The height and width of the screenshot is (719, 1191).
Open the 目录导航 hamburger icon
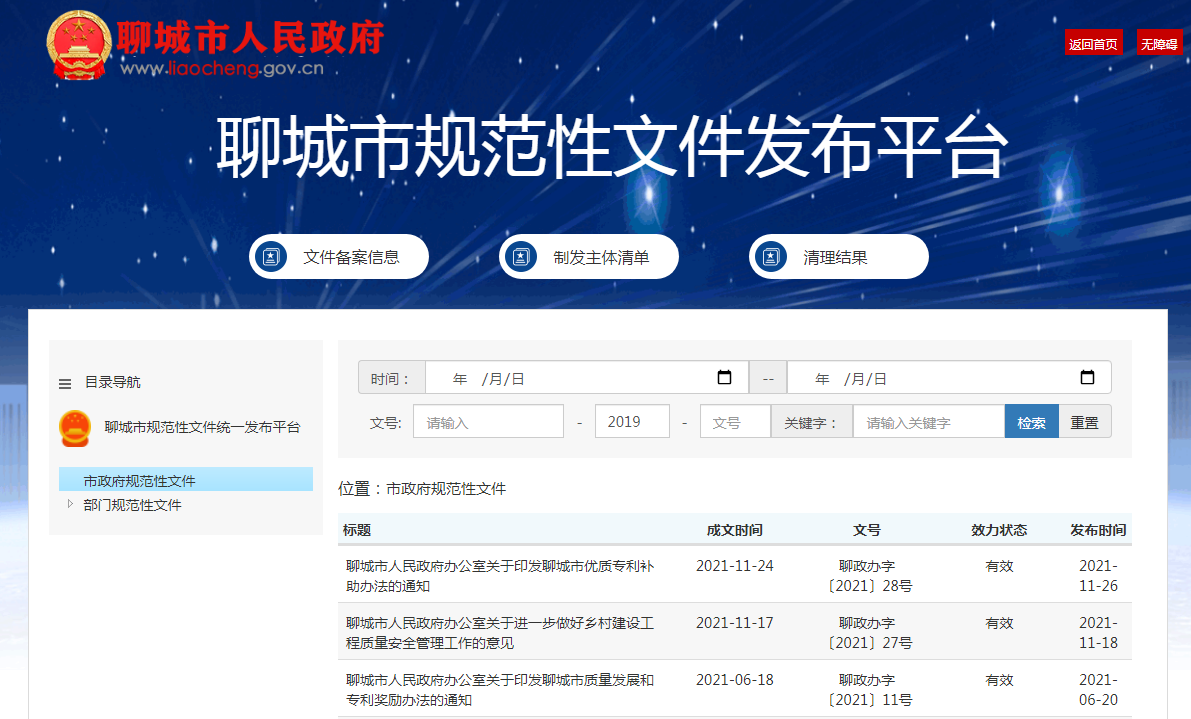[65, 382]
